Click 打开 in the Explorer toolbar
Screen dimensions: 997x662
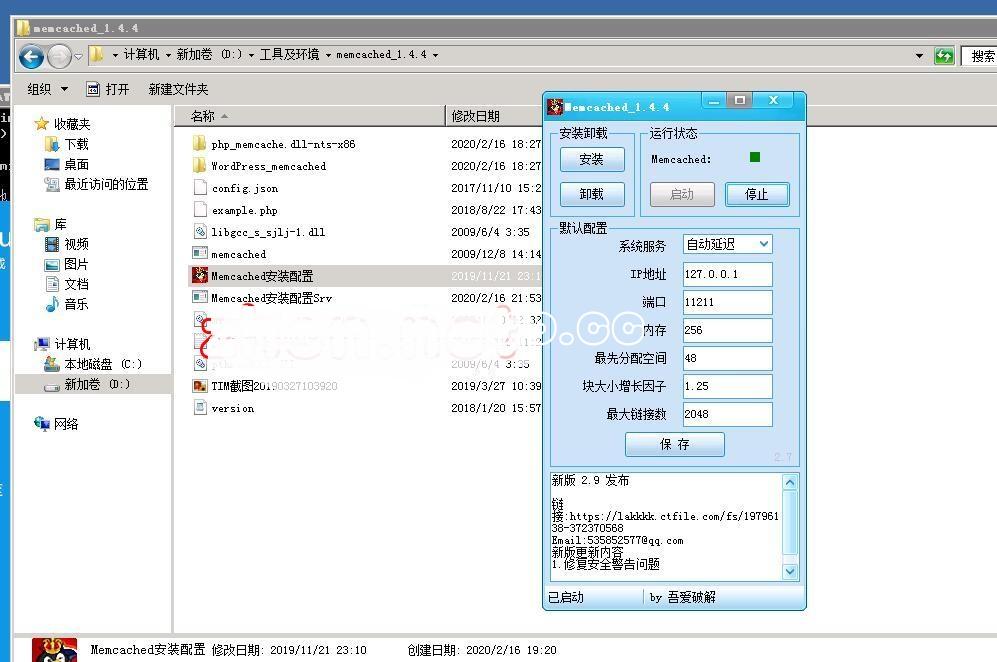point(108,89)
